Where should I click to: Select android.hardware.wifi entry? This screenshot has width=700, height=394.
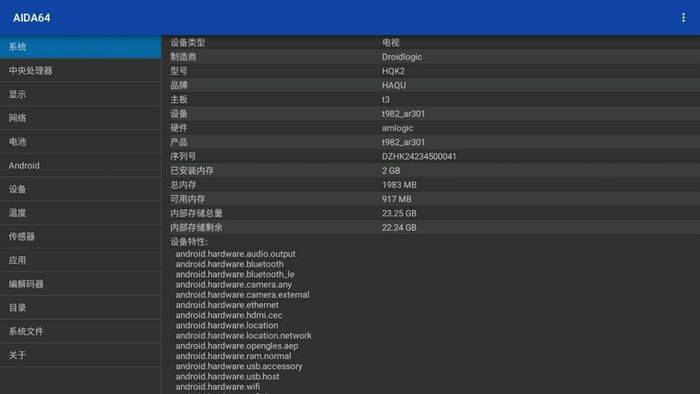pos(217,387)
